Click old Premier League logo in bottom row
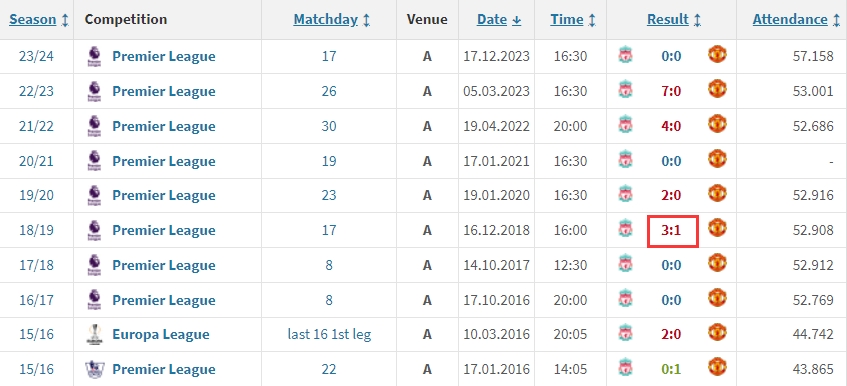Screen dimensions: 847x386 (x=94, y=369)
